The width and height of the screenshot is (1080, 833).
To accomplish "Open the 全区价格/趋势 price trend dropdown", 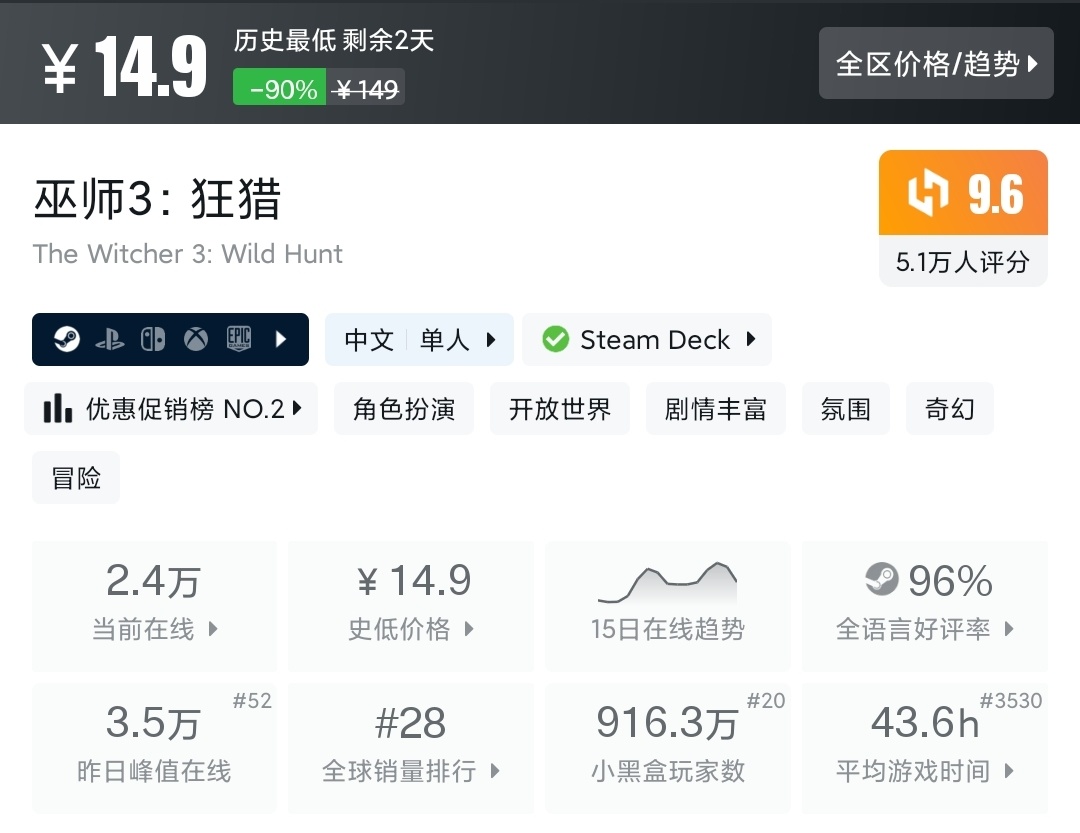I will coord(936,64).
